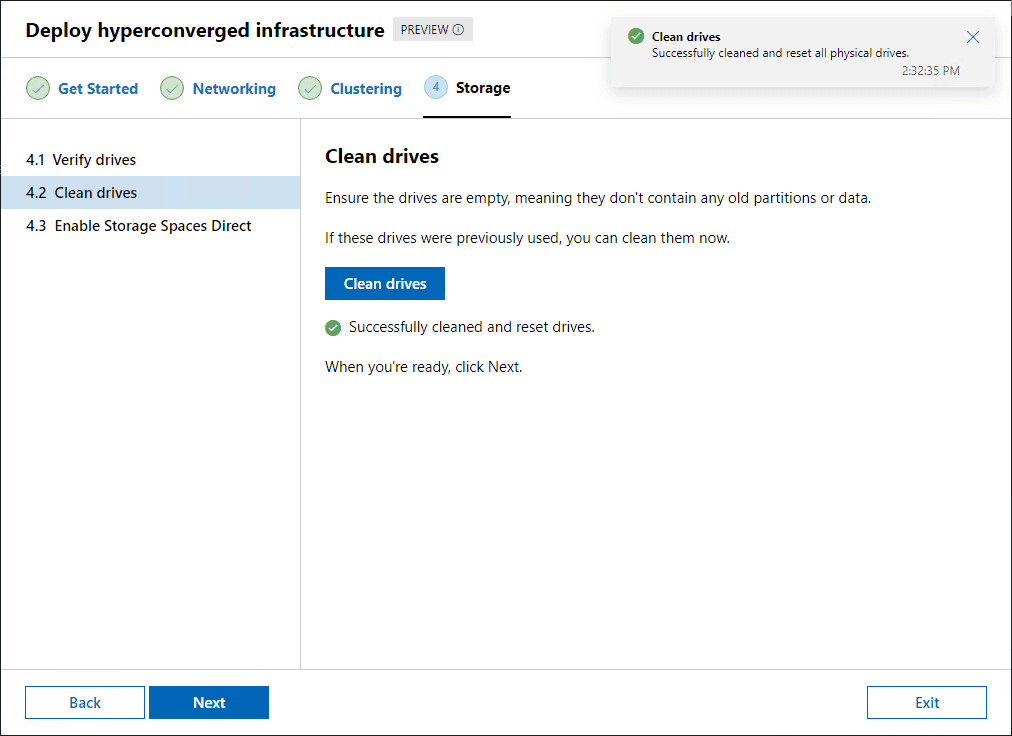Click the Networking completed checkmark icon
The height and width of the screenshot is (736, 1012).
[x=172, y=88]
